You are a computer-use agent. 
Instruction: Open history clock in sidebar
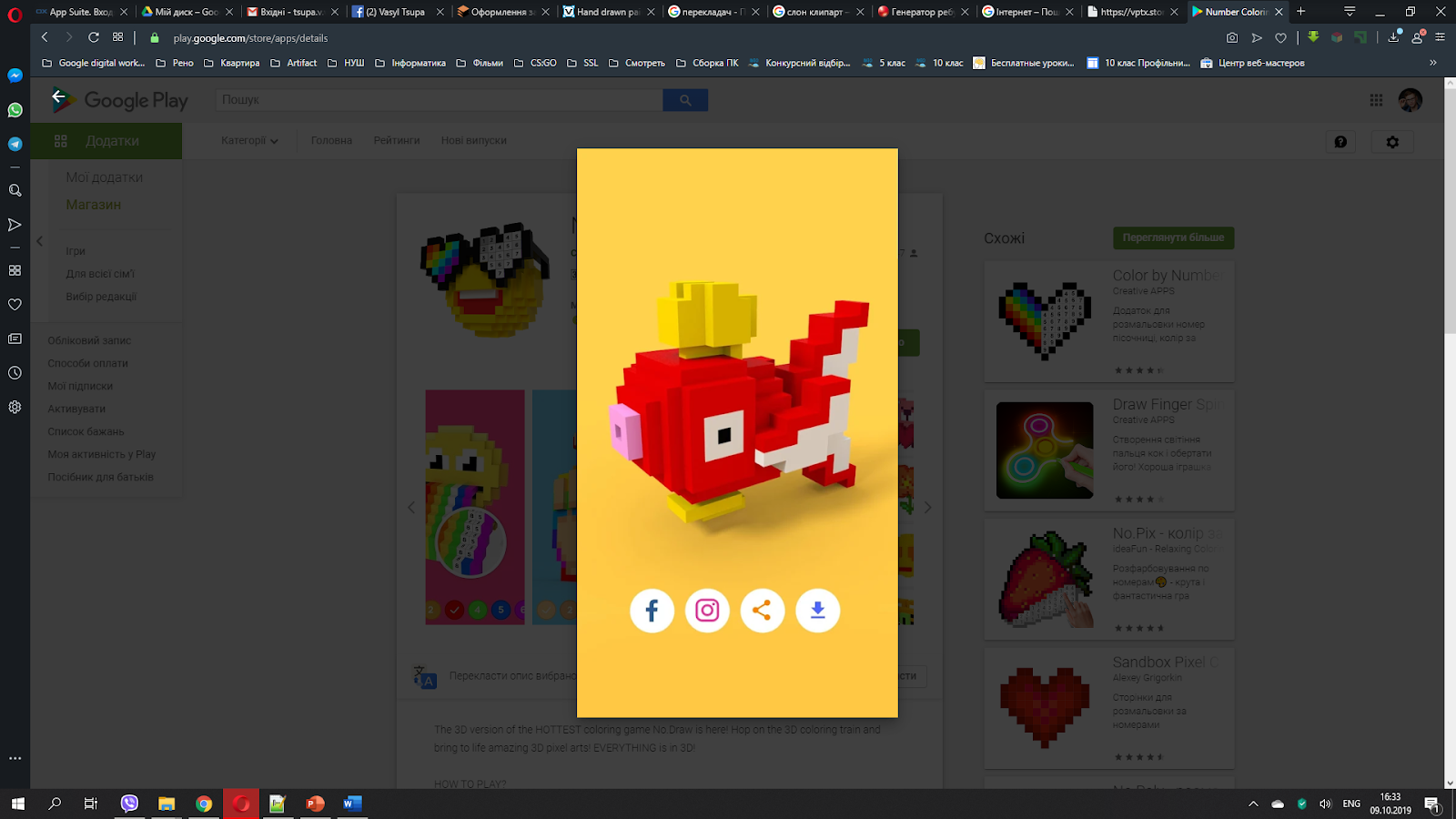click(x=15, y=373)
